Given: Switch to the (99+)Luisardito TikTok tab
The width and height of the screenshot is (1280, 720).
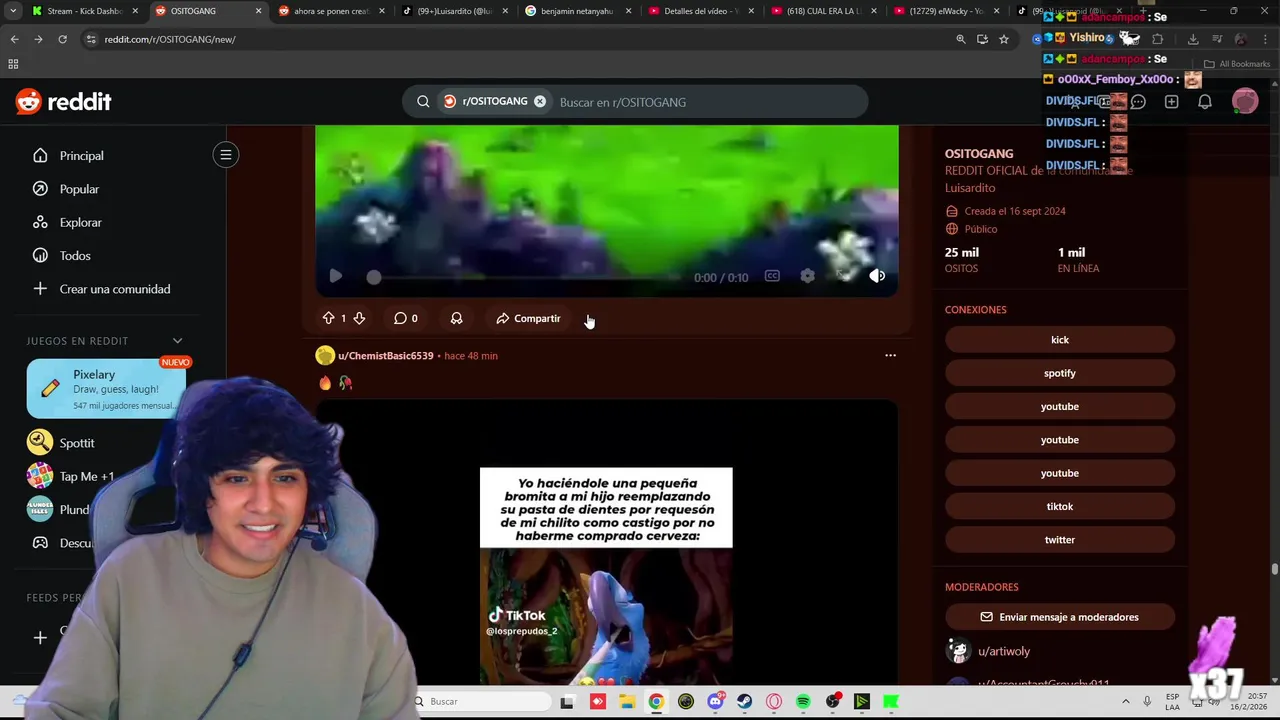Looking at the screenshot, I should [454, 11].
